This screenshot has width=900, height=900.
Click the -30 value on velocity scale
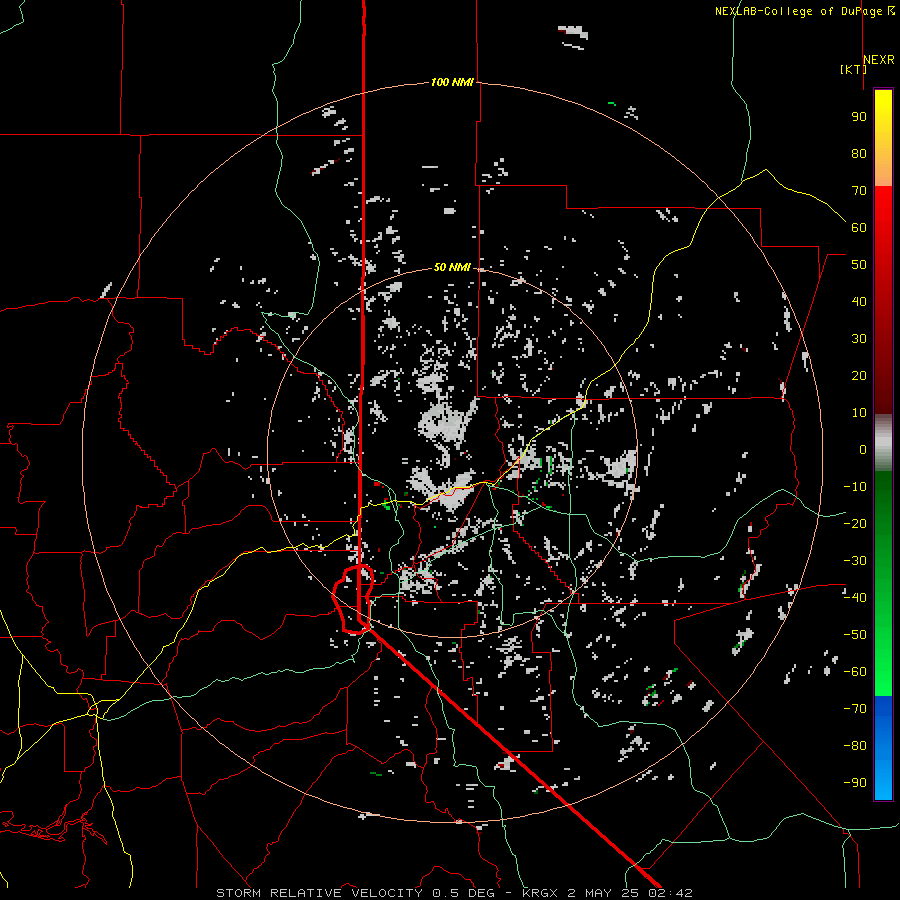click(x=855, y=561)
